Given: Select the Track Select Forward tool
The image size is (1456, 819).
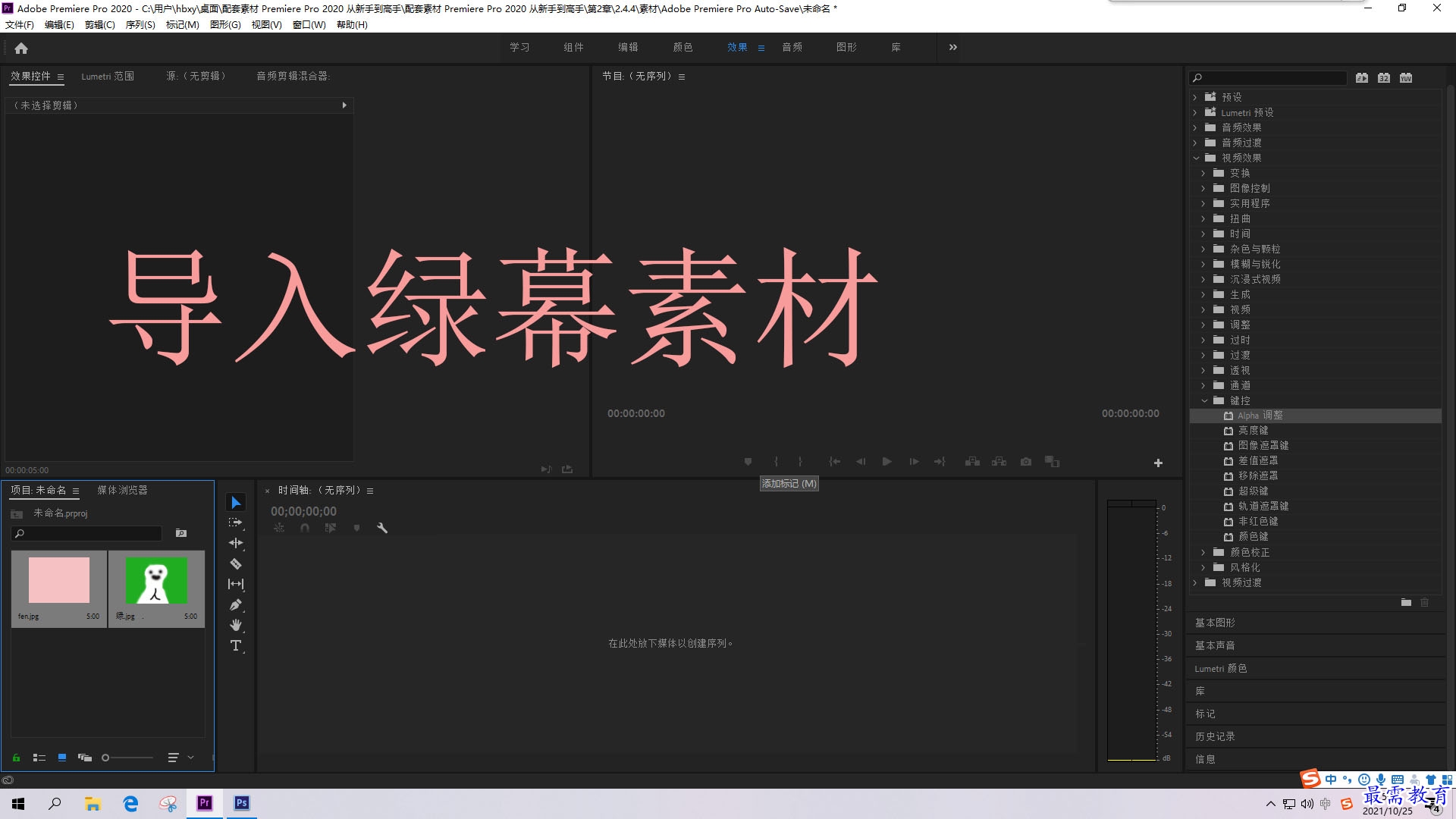Looking at the screenshot, I should click(x=236, y=522).
